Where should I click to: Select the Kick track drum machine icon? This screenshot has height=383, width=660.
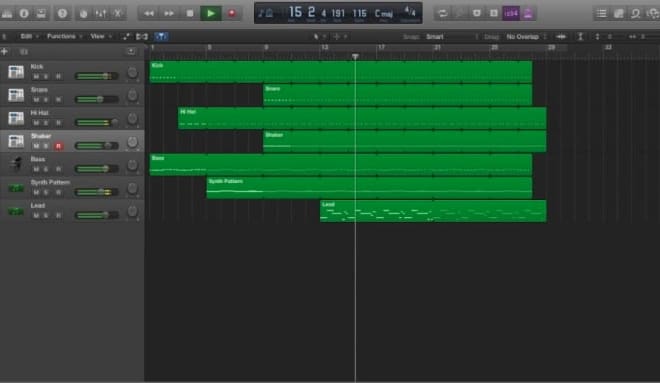tap(16, 72)
